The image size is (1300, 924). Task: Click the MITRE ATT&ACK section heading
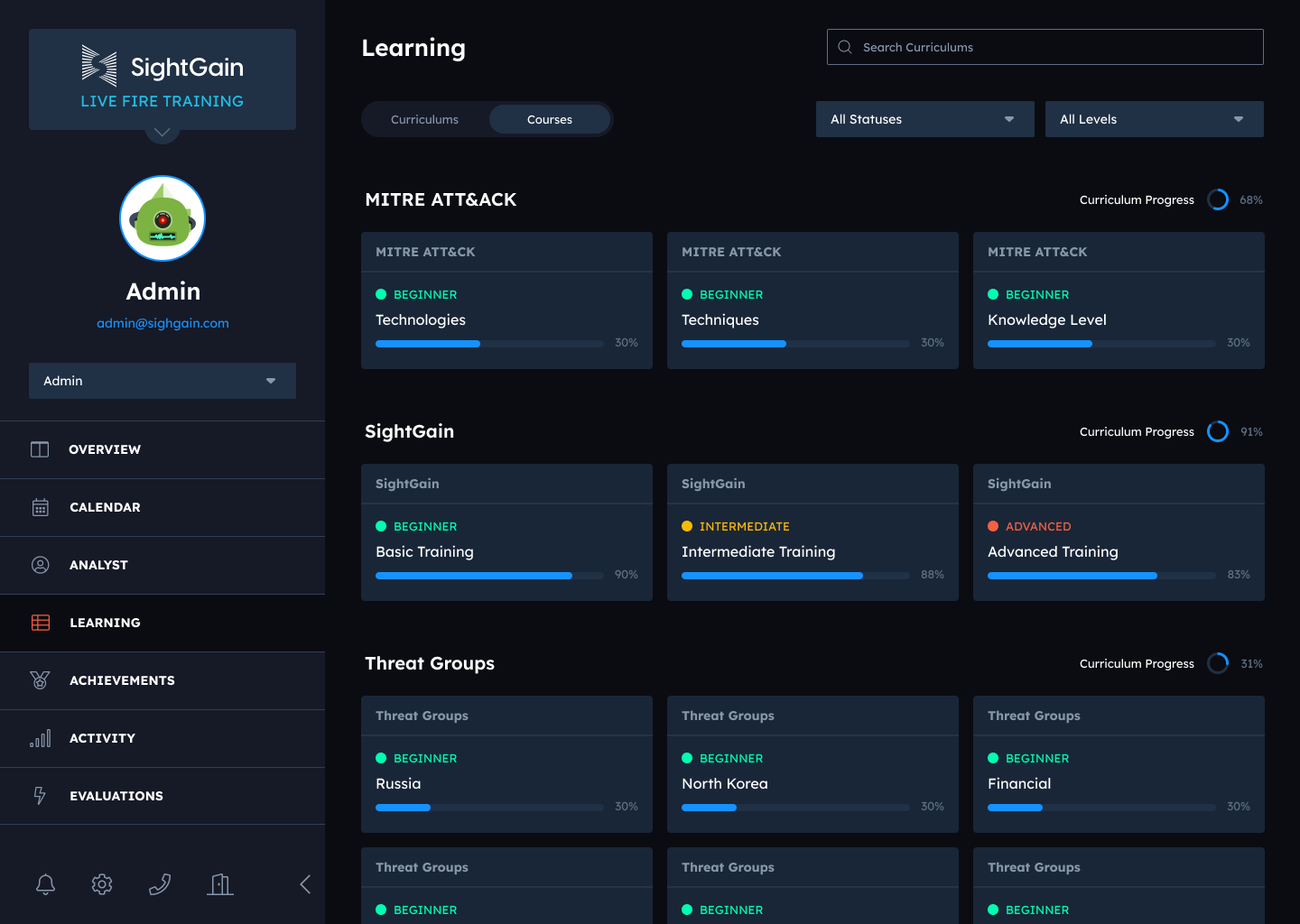coord(441,199)
